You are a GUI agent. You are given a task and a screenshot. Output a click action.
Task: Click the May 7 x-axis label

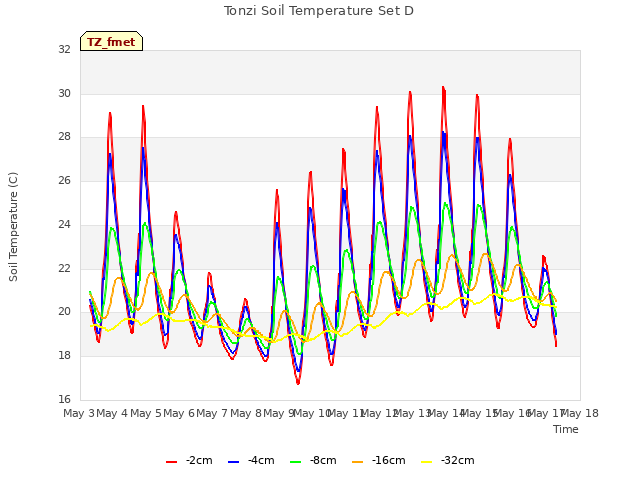click(212, 413)
